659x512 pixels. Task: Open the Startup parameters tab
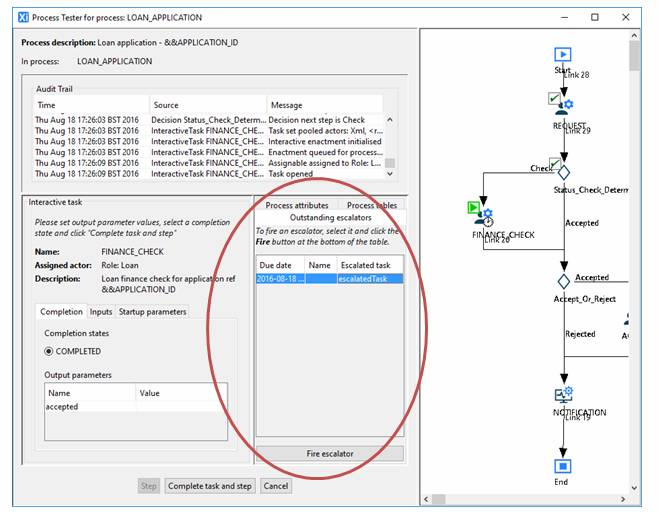click(x=152, y=312)
